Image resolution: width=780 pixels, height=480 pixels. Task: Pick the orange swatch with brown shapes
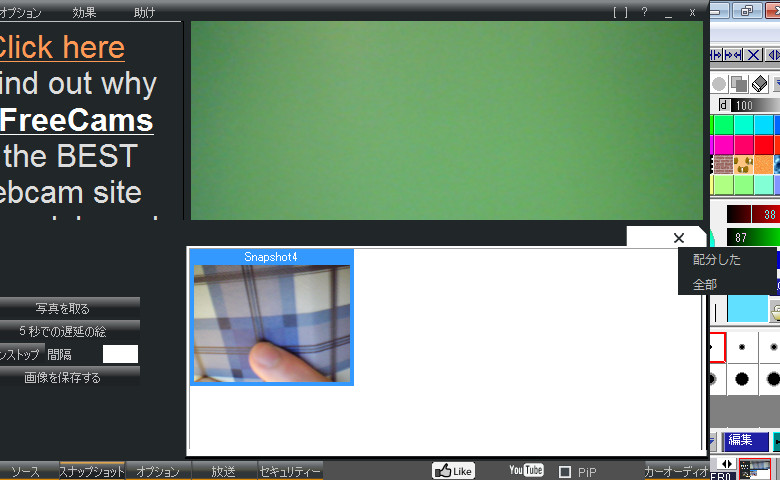[744, 165]
